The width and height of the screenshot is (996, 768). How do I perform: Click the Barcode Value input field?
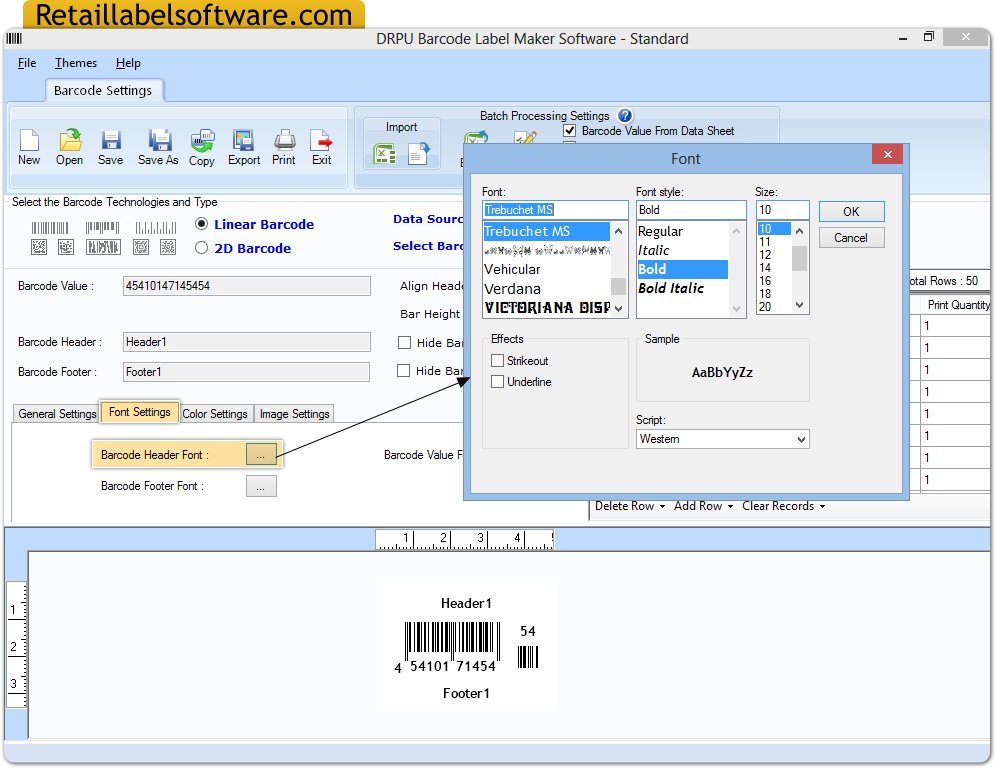click(246, 286)
